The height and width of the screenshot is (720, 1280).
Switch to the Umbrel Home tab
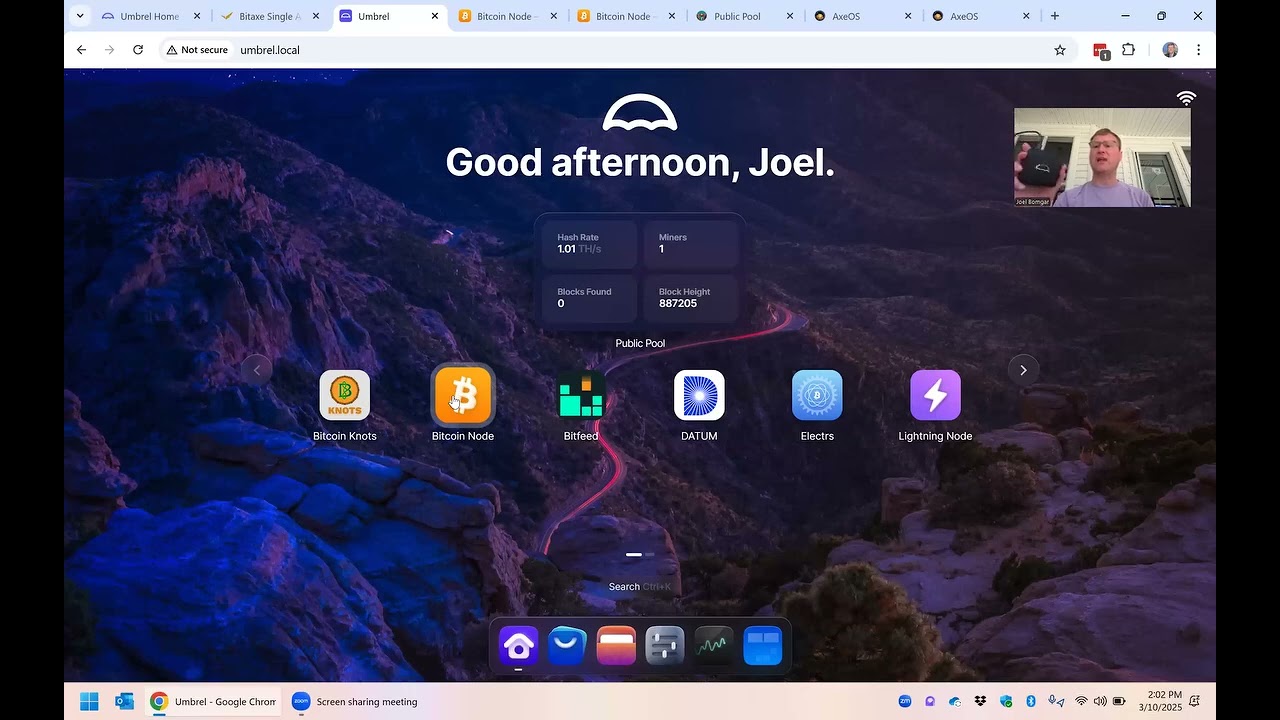point(150,16)
